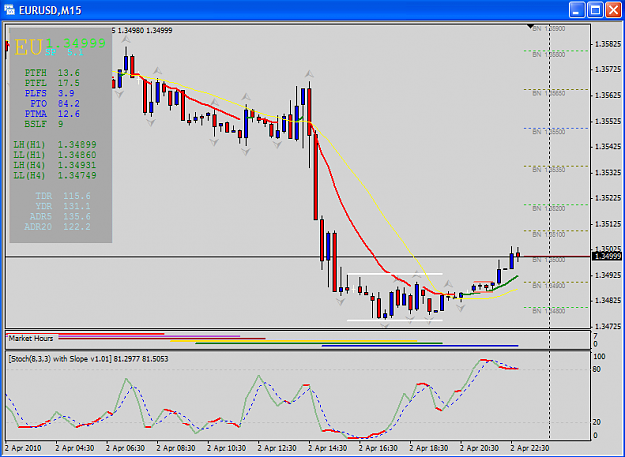This screenshot has height=457, width=625.
Task: Click the LL(H1) 1.34860 row
Action: [x=55, y=155]
